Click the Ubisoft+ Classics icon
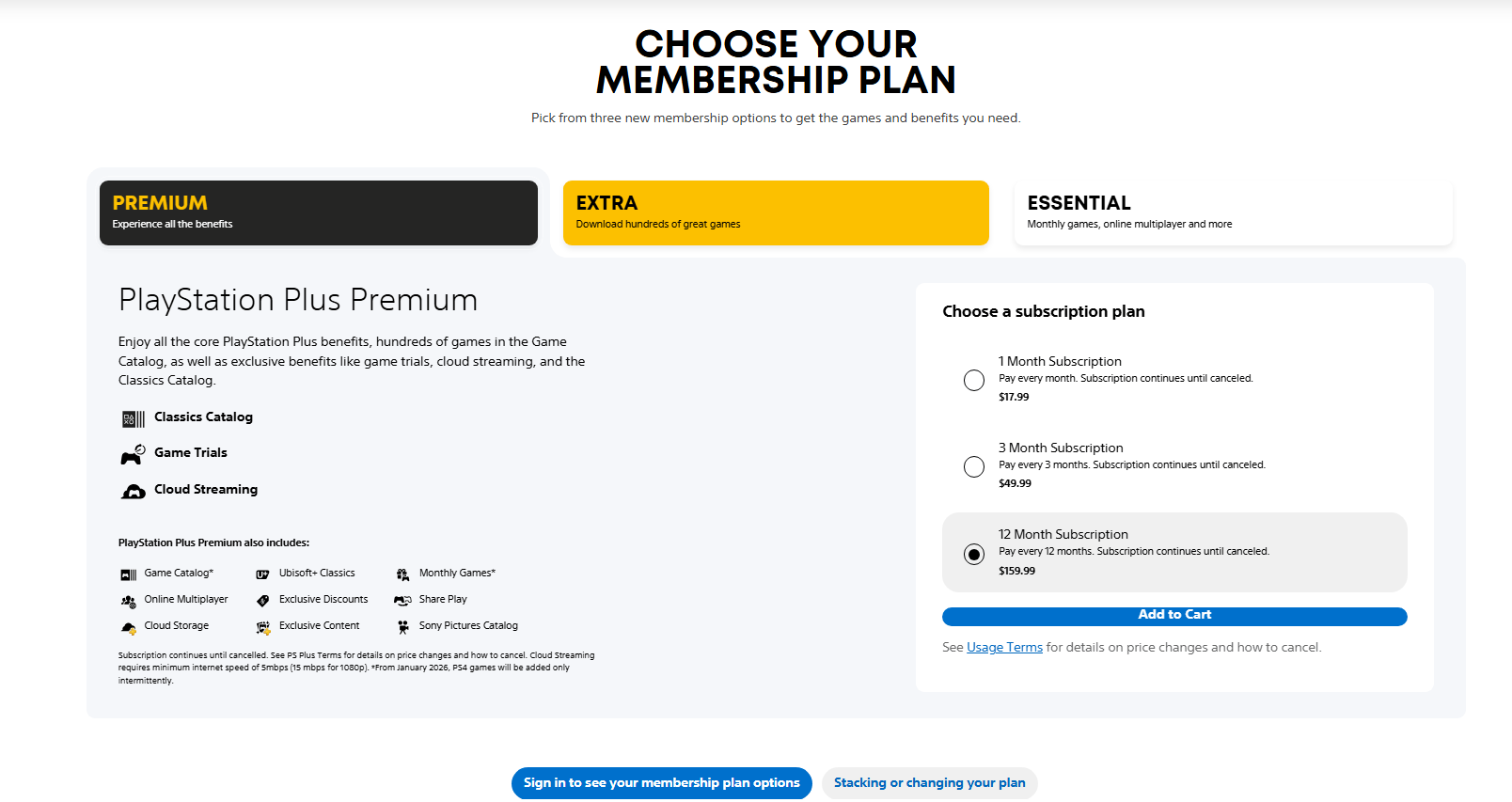Screen dimensions: 1512x802 click(x=263, y=574)
